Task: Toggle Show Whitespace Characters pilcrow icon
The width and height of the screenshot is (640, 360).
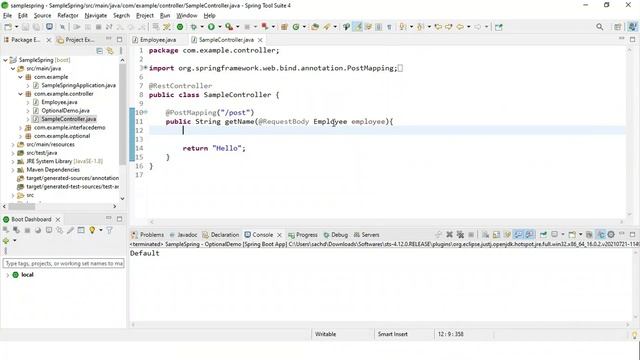Action: [x=389, y=27]
